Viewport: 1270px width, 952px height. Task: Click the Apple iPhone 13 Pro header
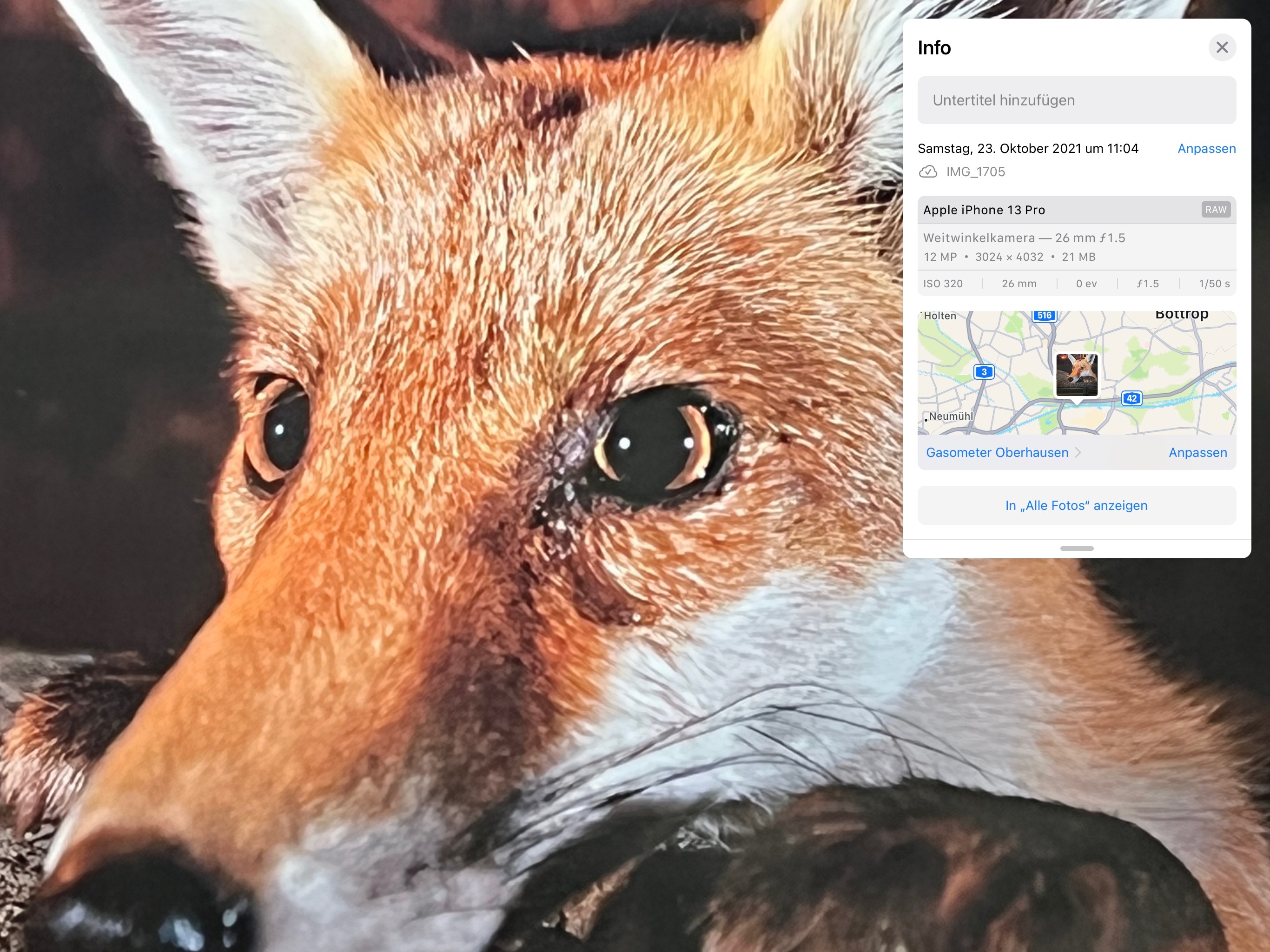(984, 210)
